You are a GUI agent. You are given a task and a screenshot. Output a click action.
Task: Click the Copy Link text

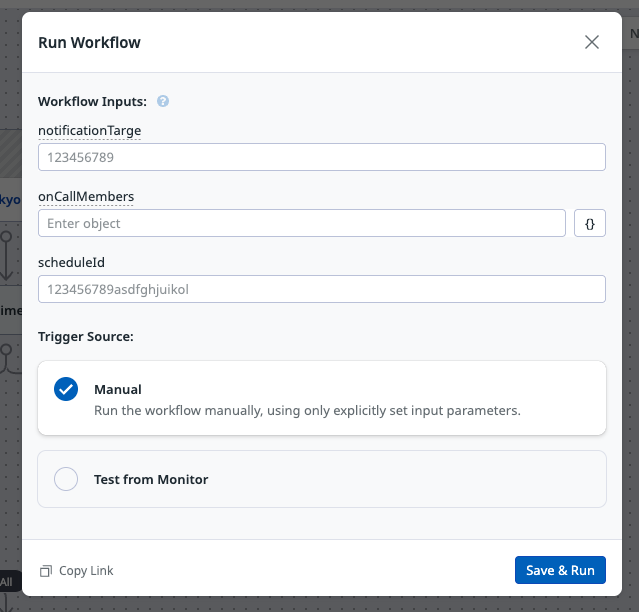[x=86, y=571]
